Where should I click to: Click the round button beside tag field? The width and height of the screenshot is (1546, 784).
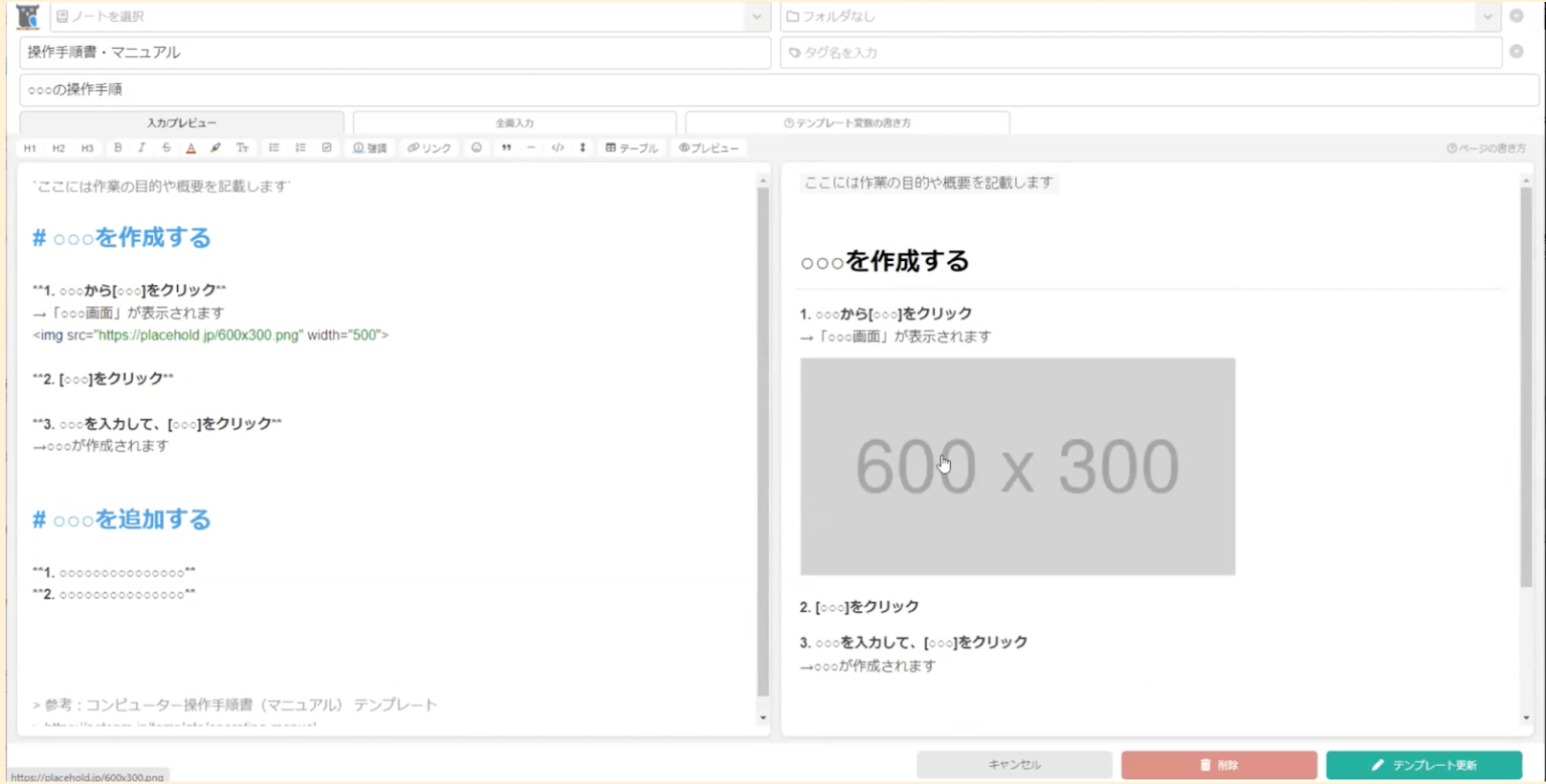click(x=1516, y=52)
